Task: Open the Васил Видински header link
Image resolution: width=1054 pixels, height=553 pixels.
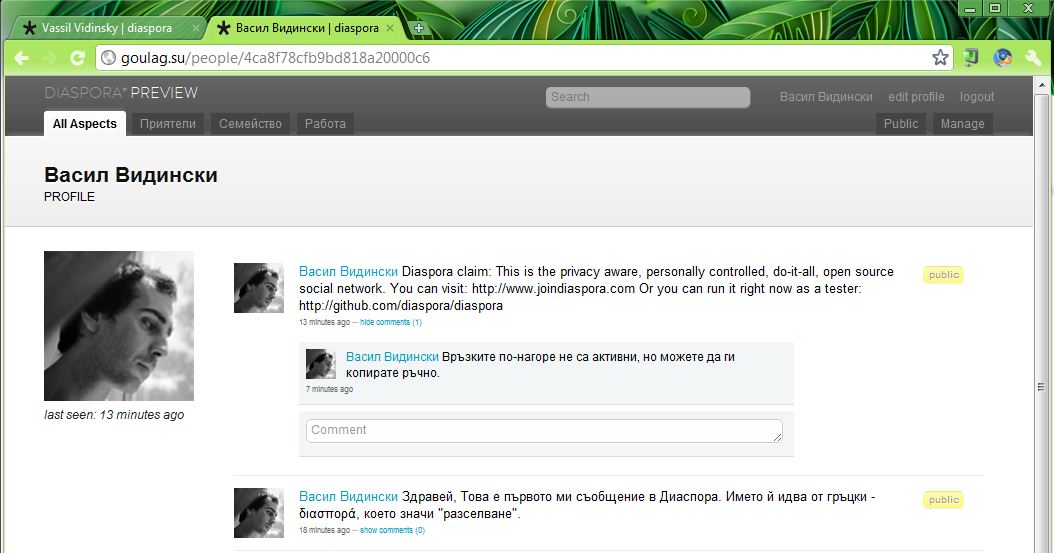Action: [826, 97]
